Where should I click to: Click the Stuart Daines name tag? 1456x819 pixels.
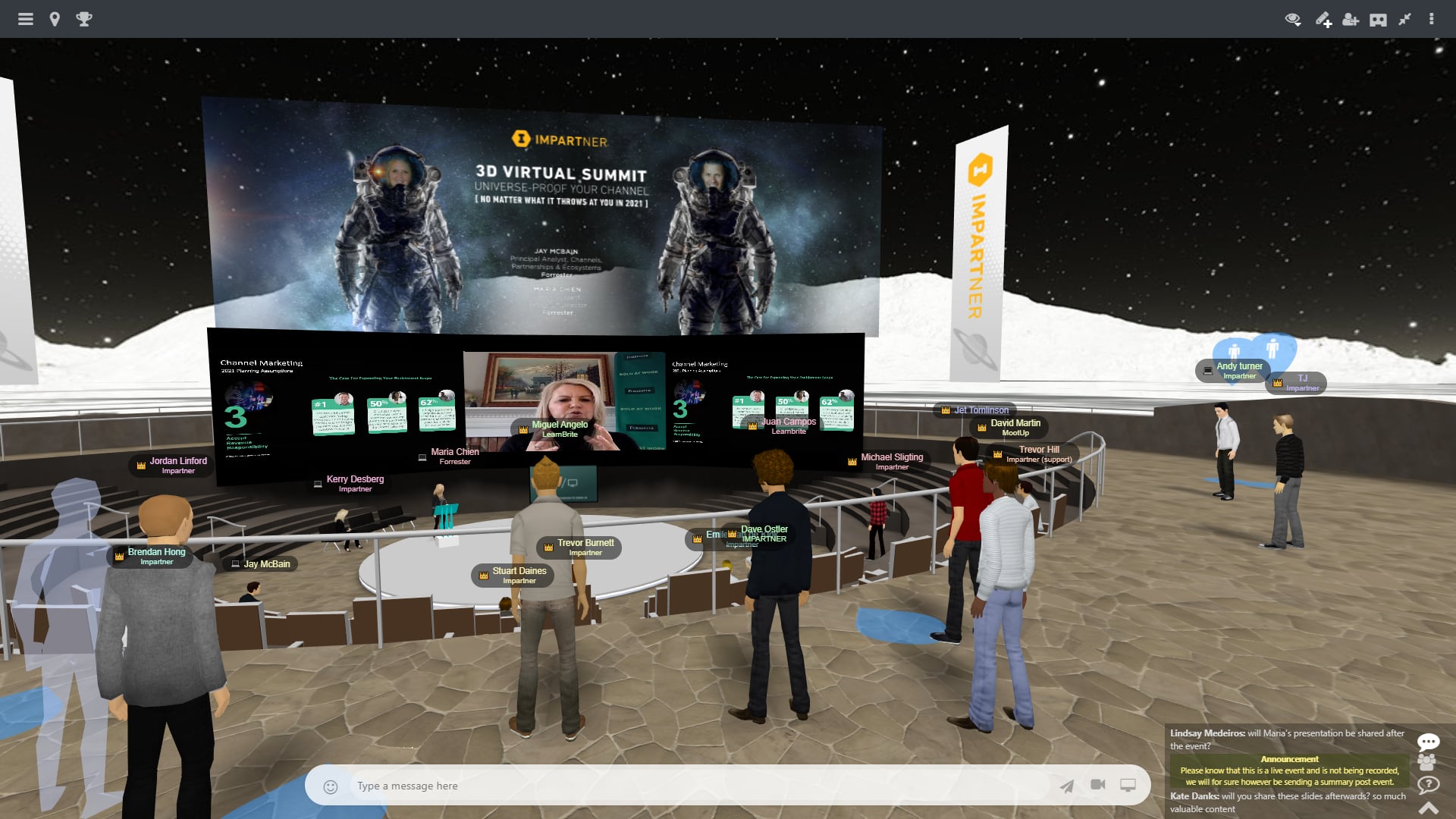(513, 576)
